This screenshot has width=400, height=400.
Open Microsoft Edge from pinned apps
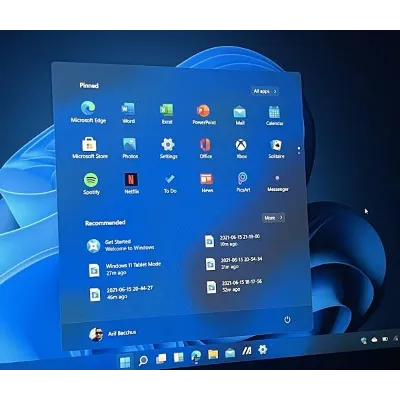[88, 112]
